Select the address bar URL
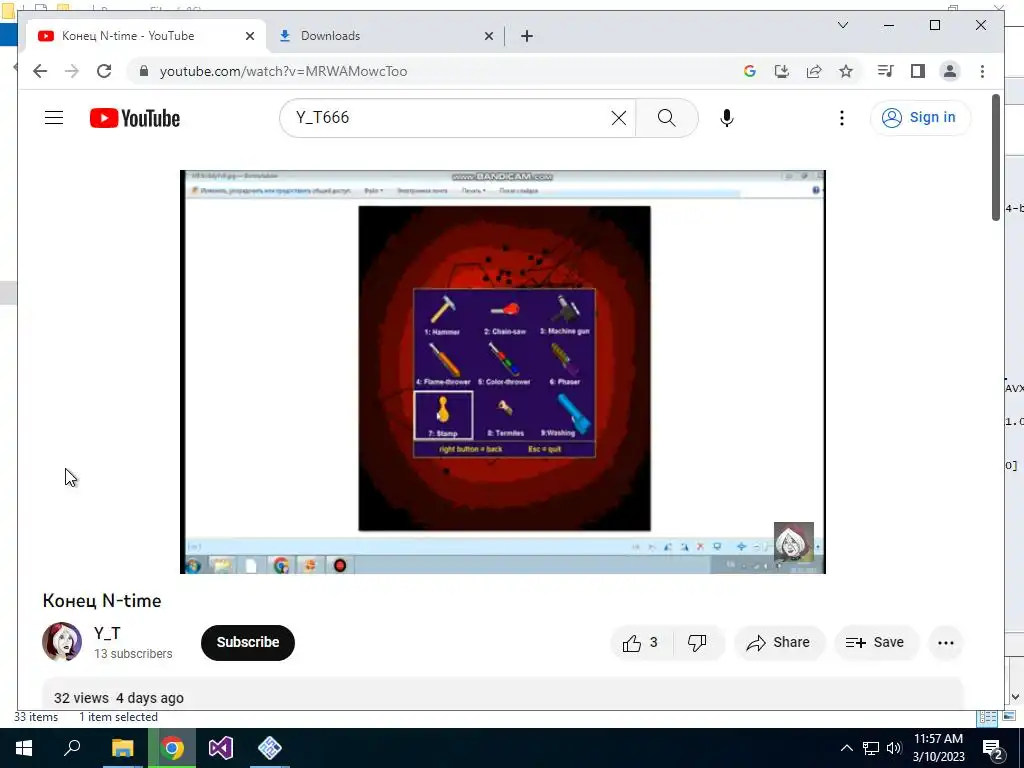This screenshot has width=1024, height=768. [x=283, y=71]
